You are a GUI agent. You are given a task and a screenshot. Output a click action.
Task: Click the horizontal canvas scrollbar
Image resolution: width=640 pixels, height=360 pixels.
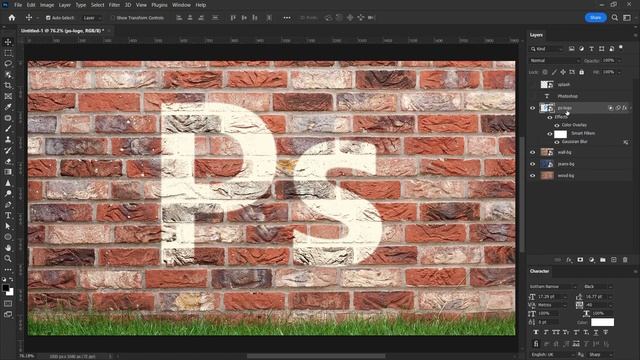(316, 356)
